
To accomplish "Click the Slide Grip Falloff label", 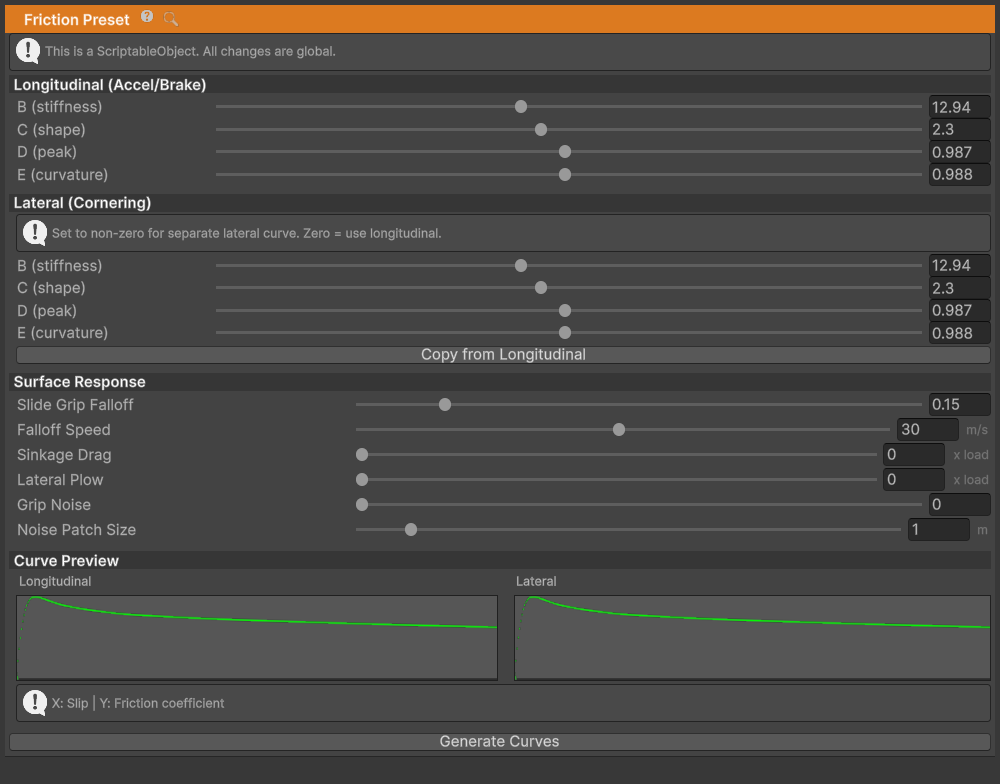I will click(x=75, y=405).
